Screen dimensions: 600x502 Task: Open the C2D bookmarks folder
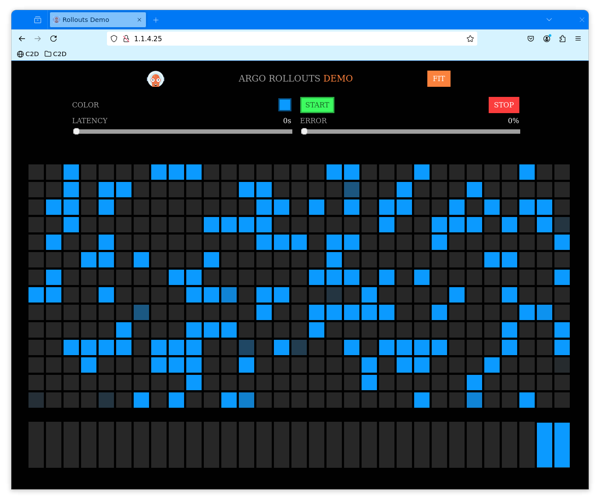point(56,54)
